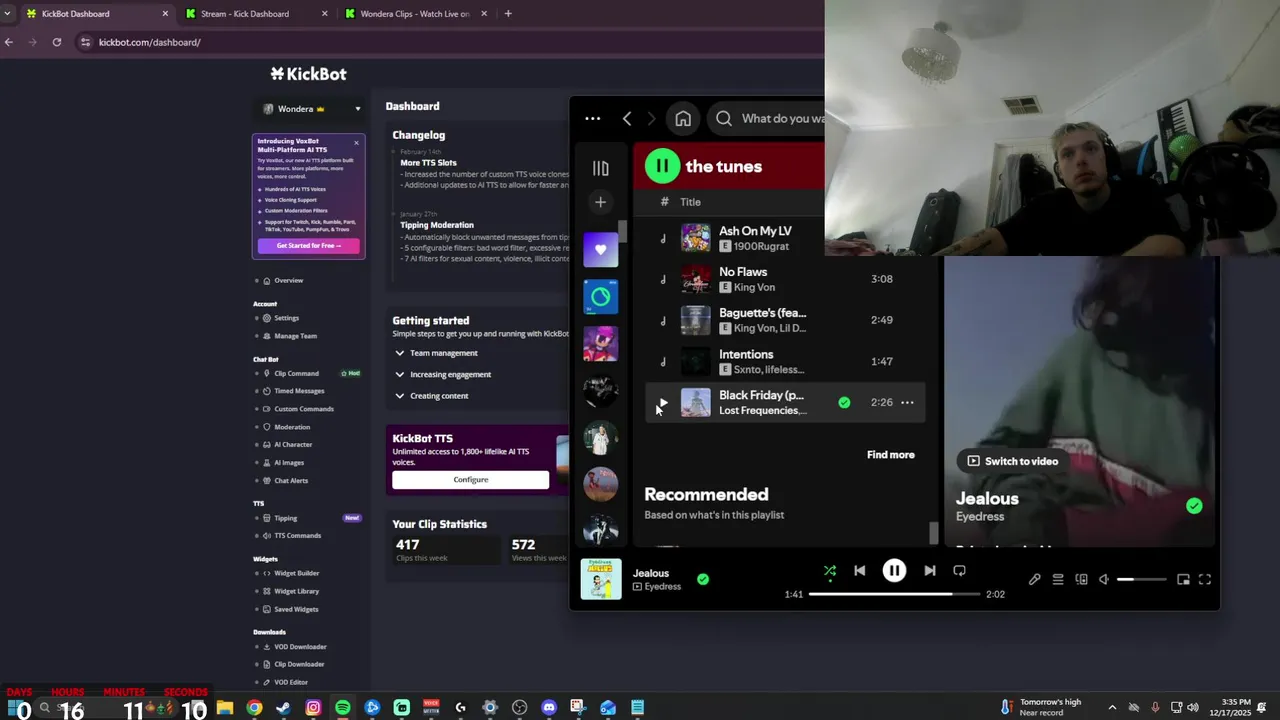Image resolution: width=1280 pixels, height=720 pixels.
Task: Select the Intentions track row
Action: pyautogui.click(x=785, y=362)
